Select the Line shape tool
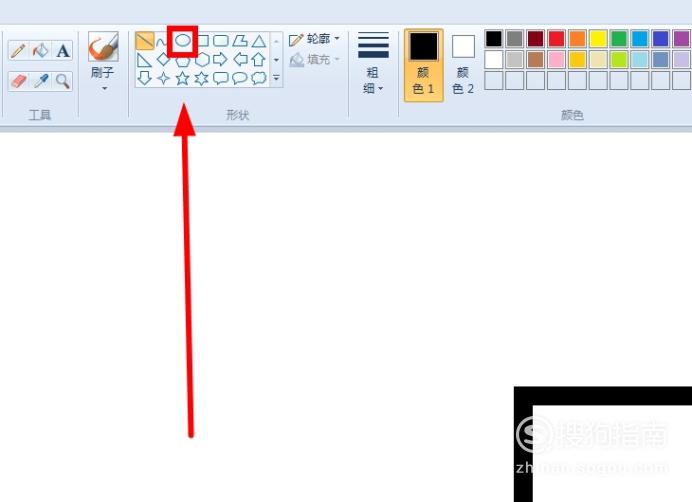This screenshot has width=692, height=502. point(145,41)
